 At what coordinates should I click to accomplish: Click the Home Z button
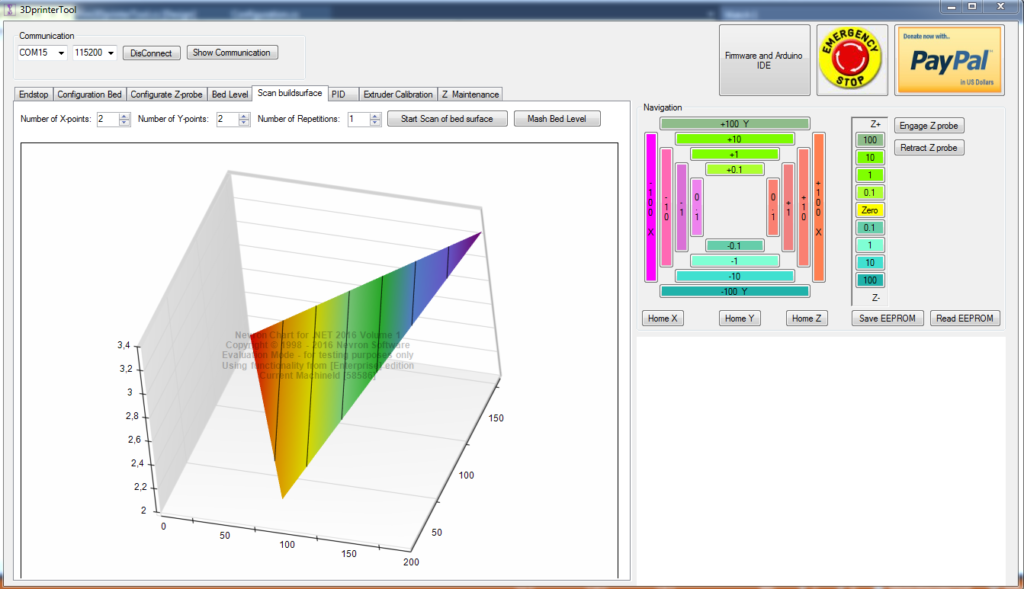click(807, 318)
